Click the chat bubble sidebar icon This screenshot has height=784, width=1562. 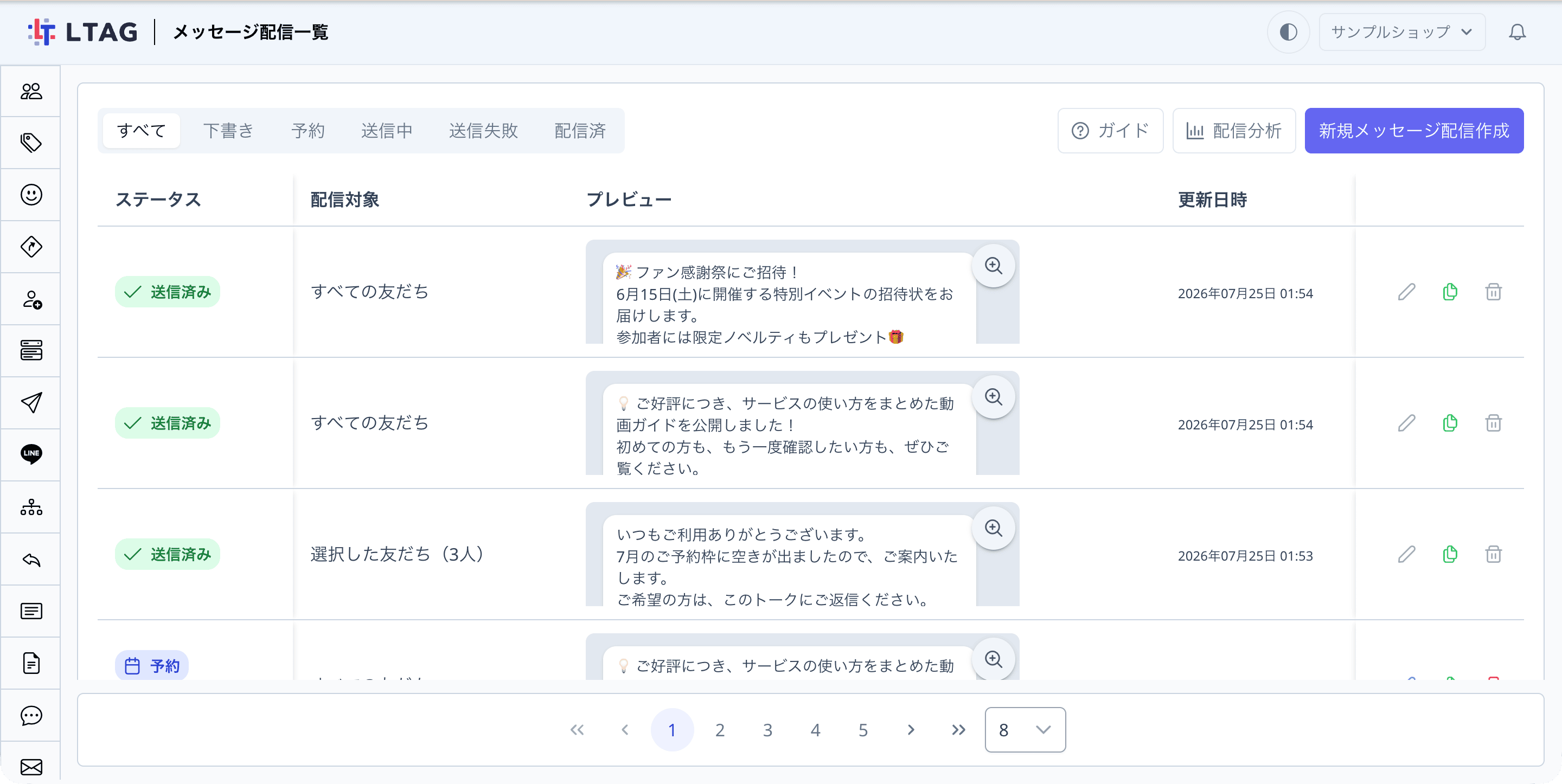pos(31,715)
